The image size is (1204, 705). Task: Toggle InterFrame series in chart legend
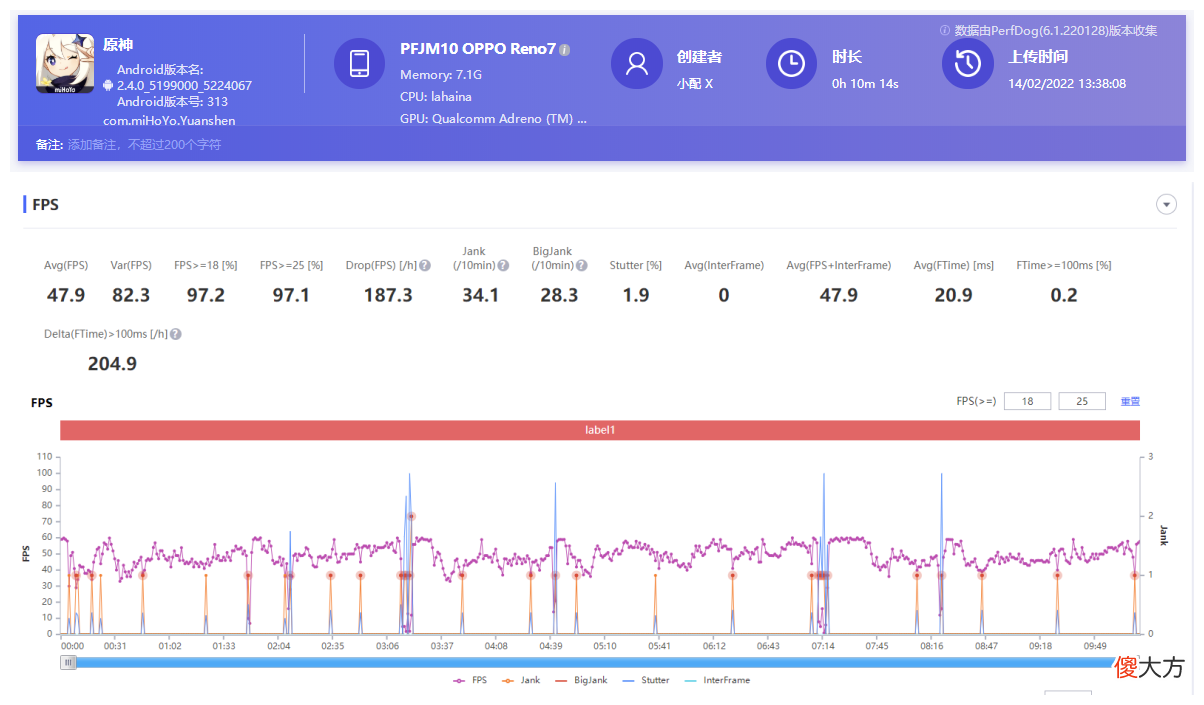click(x=715, y=680)
